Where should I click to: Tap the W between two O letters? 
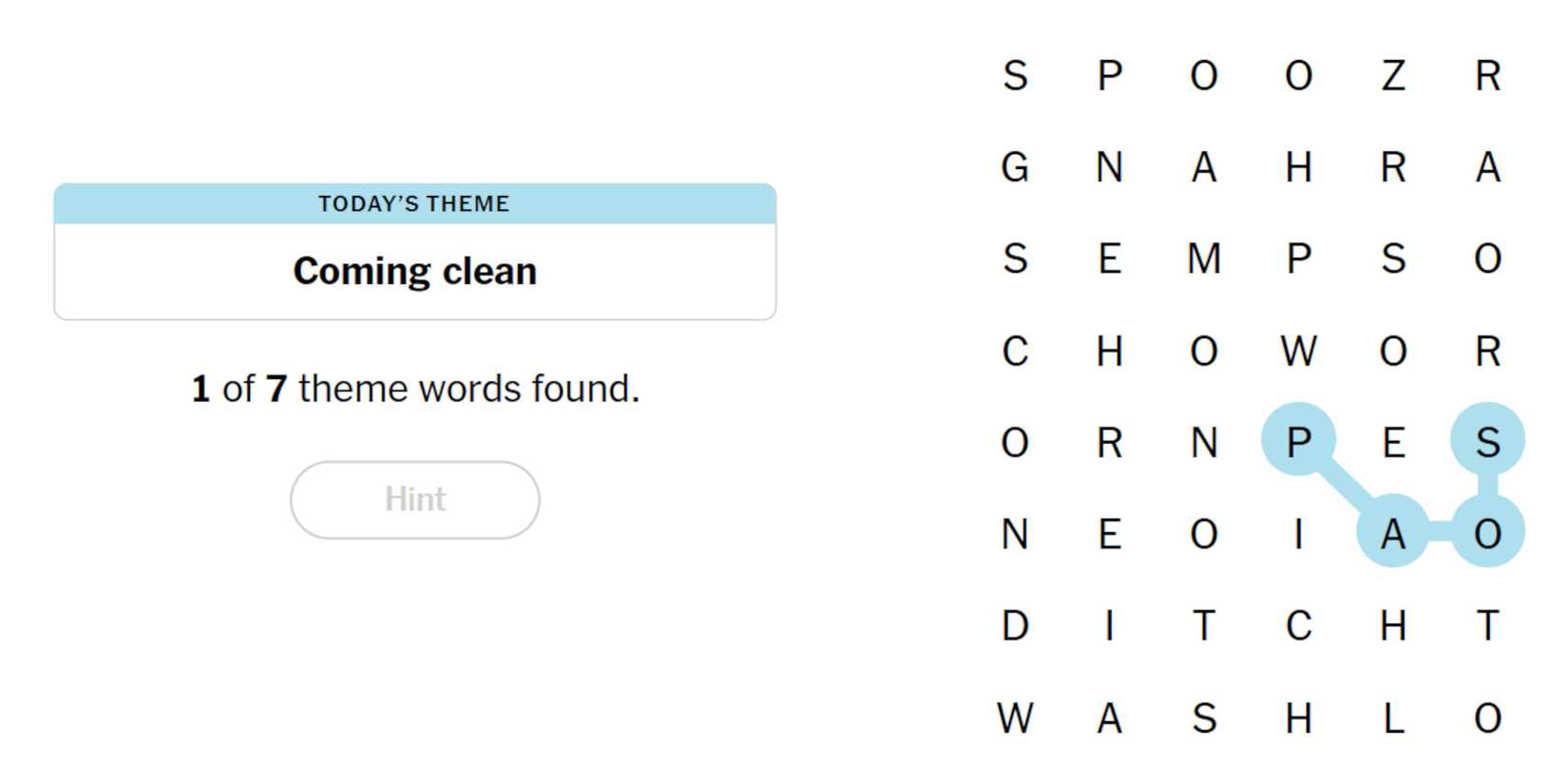[x=1298, y=352]
